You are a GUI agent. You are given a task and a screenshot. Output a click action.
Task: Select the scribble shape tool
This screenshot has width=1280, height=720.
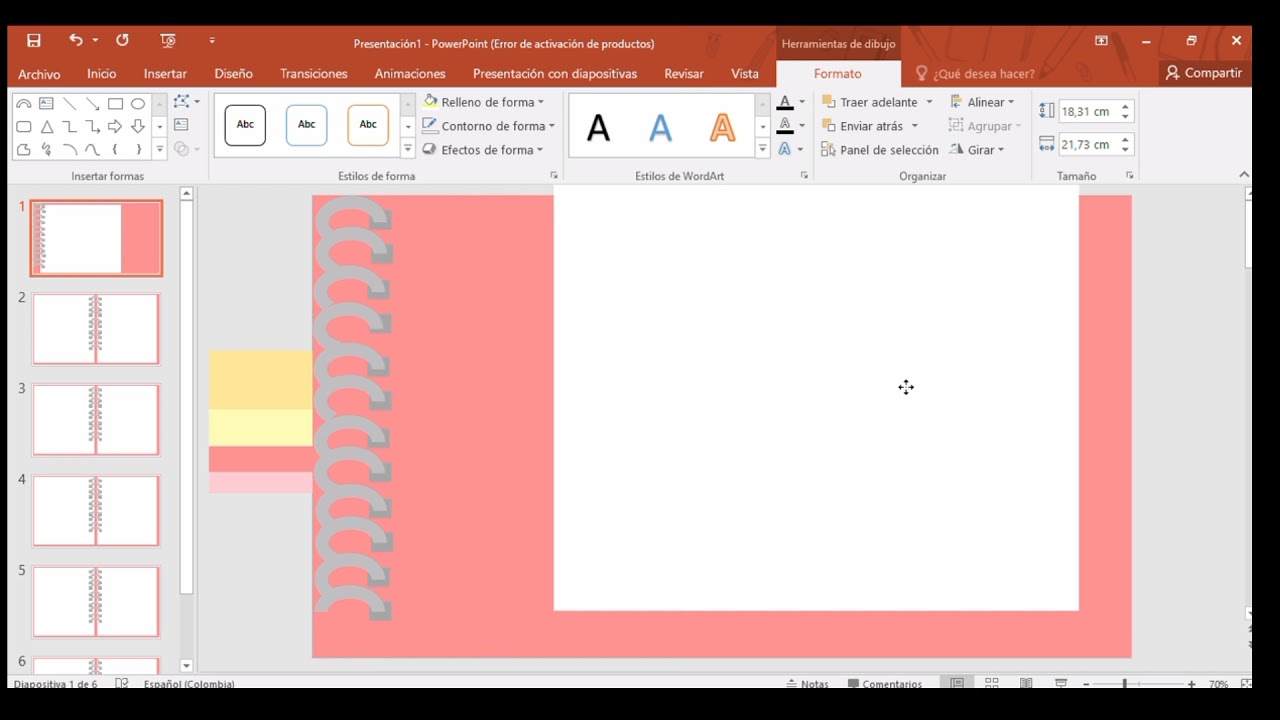tap(46, 150)
